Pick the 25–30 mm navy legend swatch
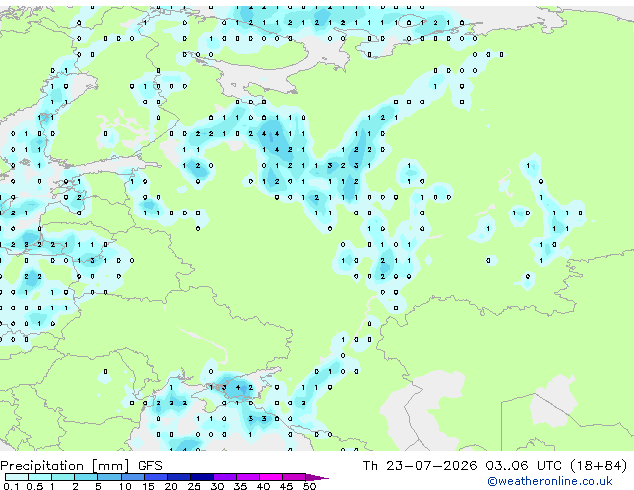The width and height of the screenshot is (634, 490). pyautogui.click(x=202, y=477)
